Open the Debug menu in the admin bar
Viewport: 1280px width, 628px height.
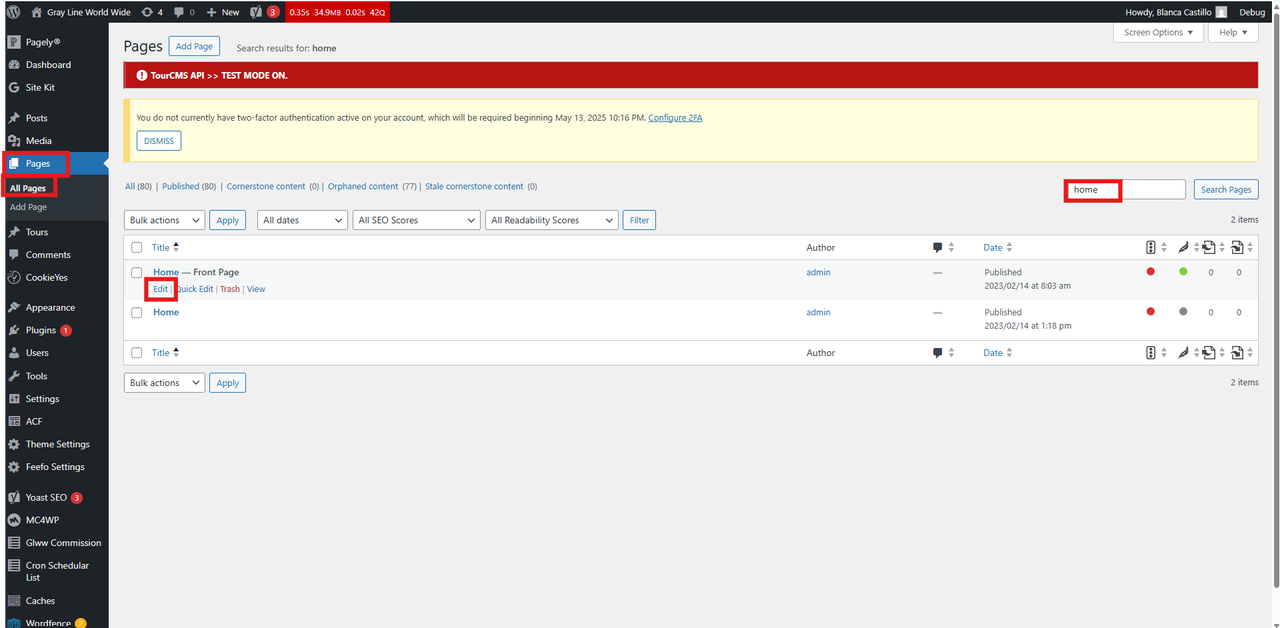coord(1252,12)
